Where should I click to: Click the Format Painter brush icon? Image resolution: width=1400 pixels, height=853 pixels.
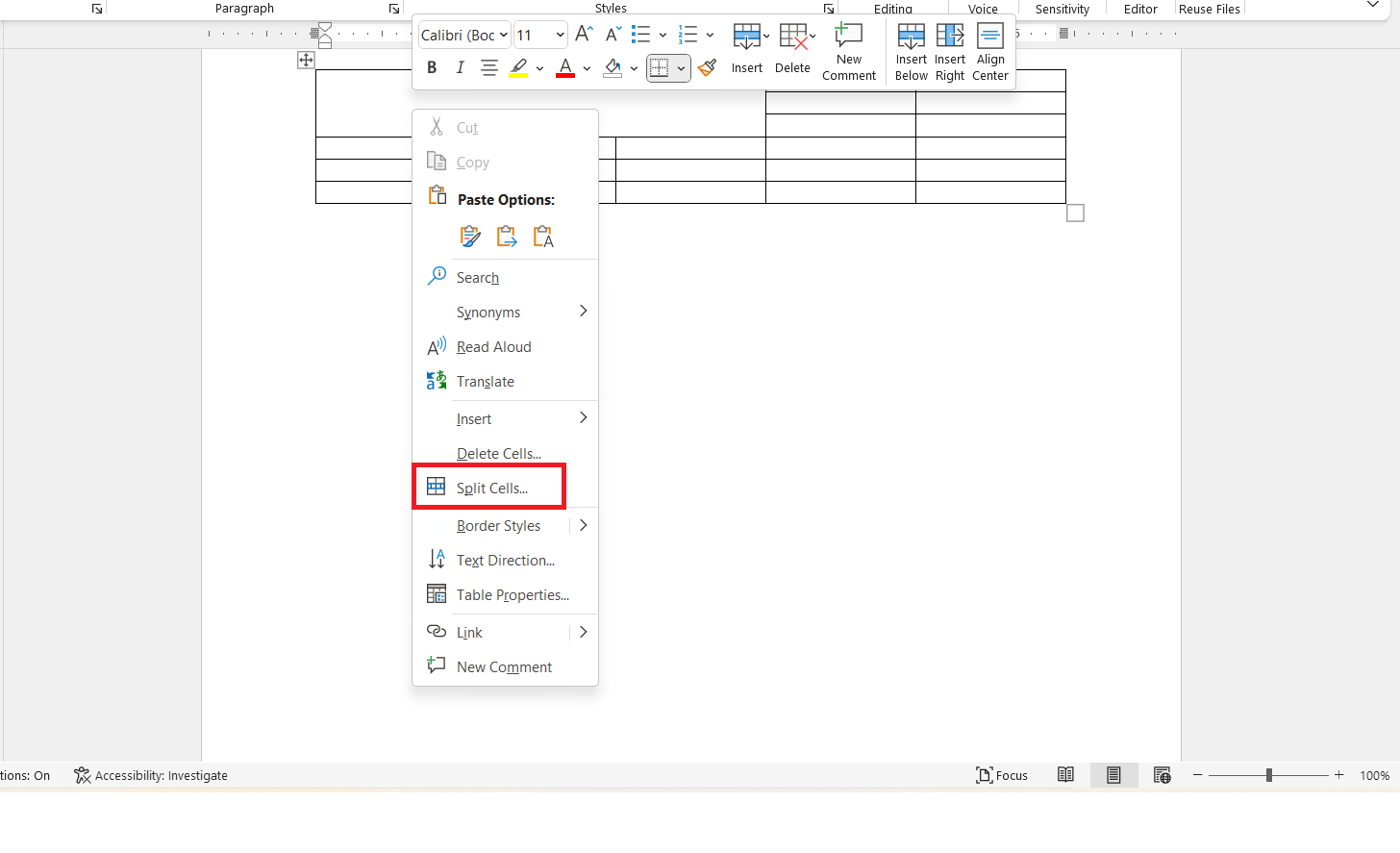pos(708,67)
